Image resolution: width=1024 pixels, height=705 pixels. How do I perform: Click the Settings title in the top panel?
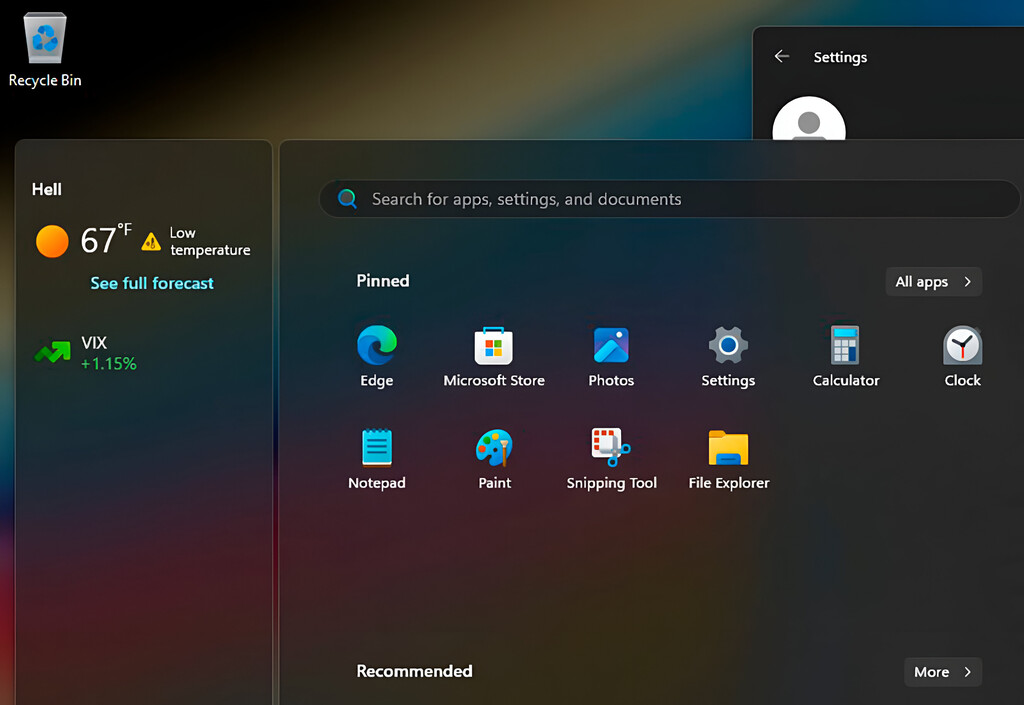[x=840, y=57]
